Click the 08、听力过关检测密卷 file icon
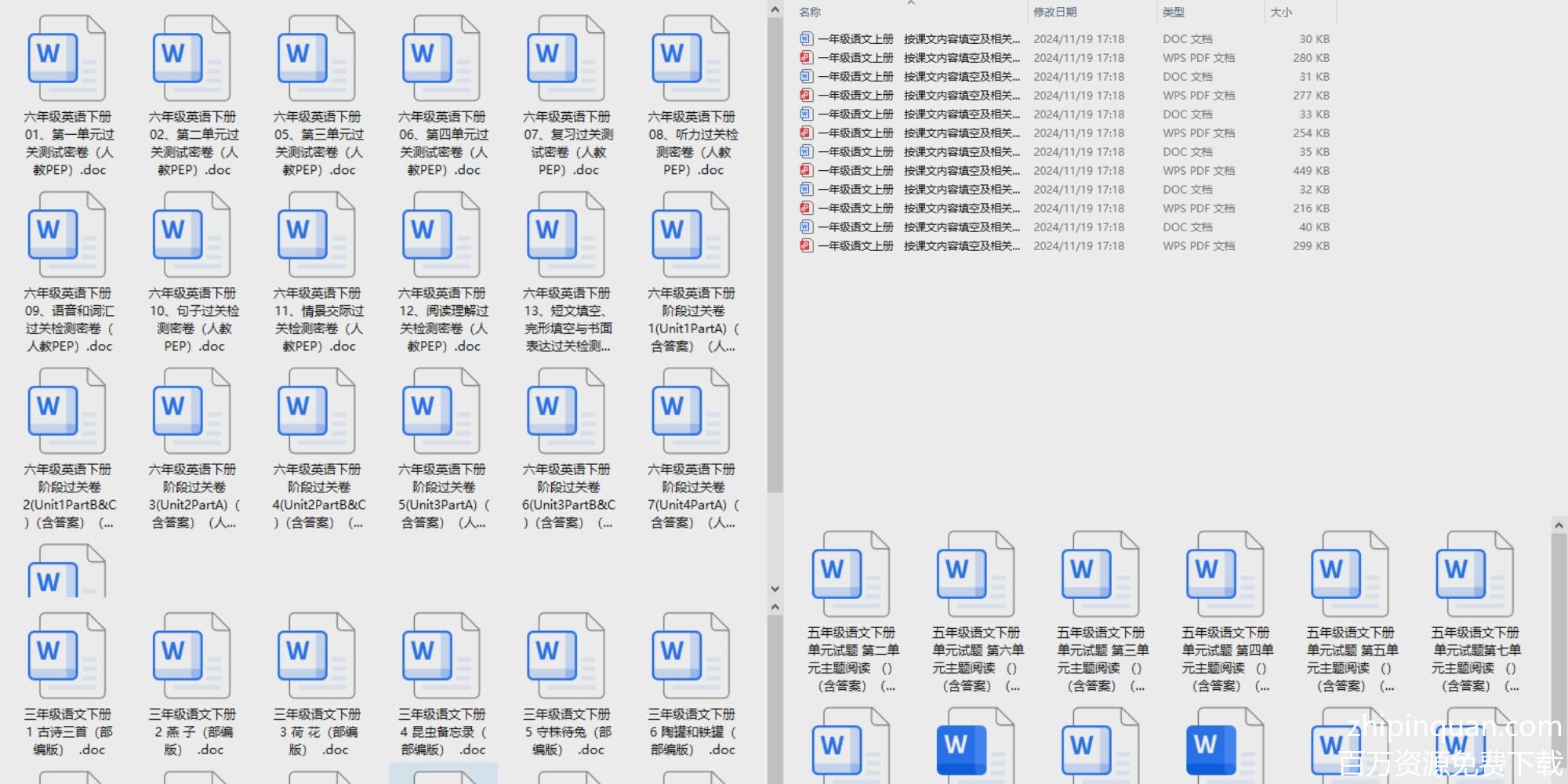Image resolution: width=1568 pixels, height=784 pixels. (x=690, y=59)
